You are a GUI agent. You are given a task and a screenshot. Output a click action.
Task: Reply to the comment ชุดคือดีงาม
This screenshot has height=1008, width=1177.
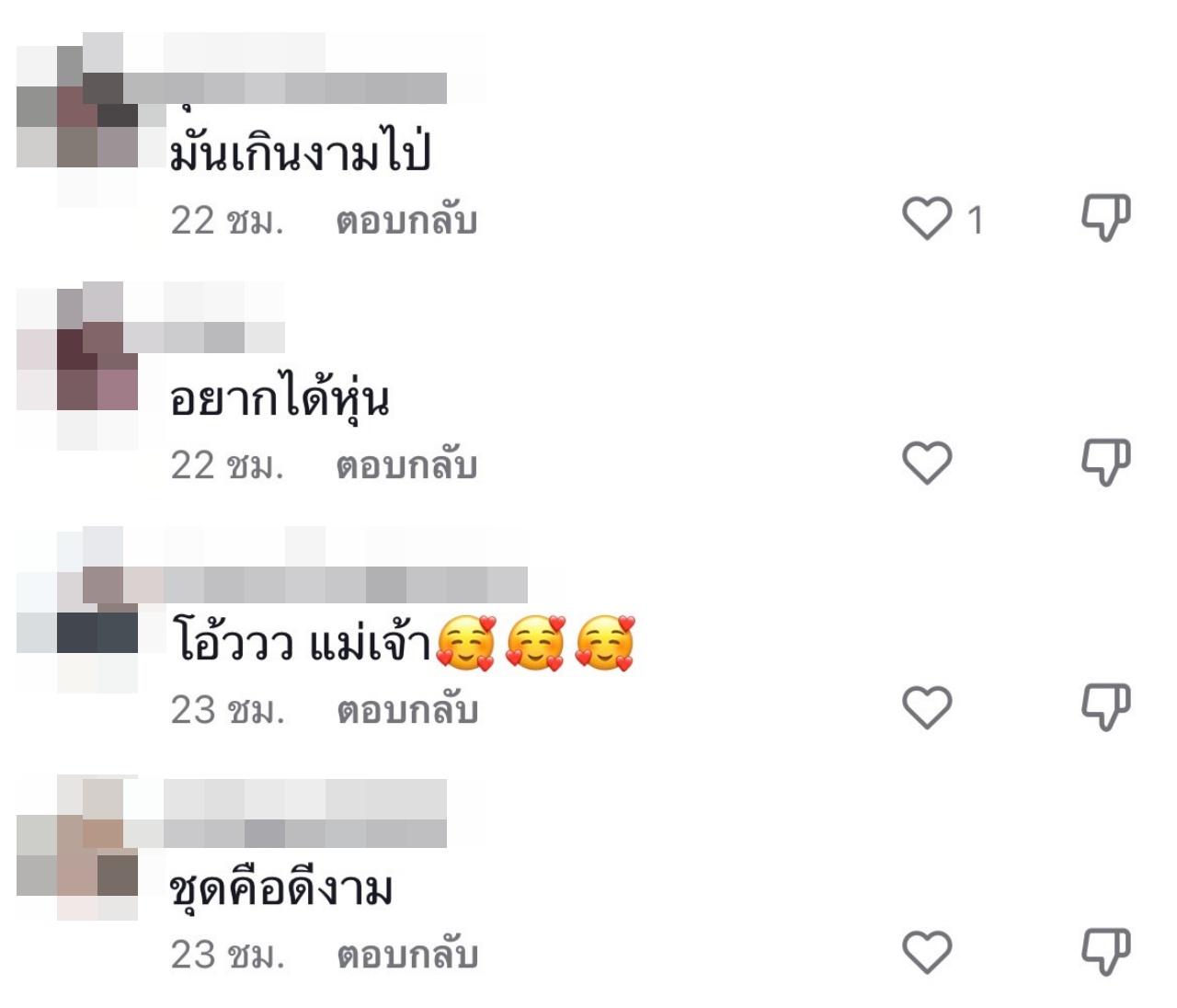(407, 955)
